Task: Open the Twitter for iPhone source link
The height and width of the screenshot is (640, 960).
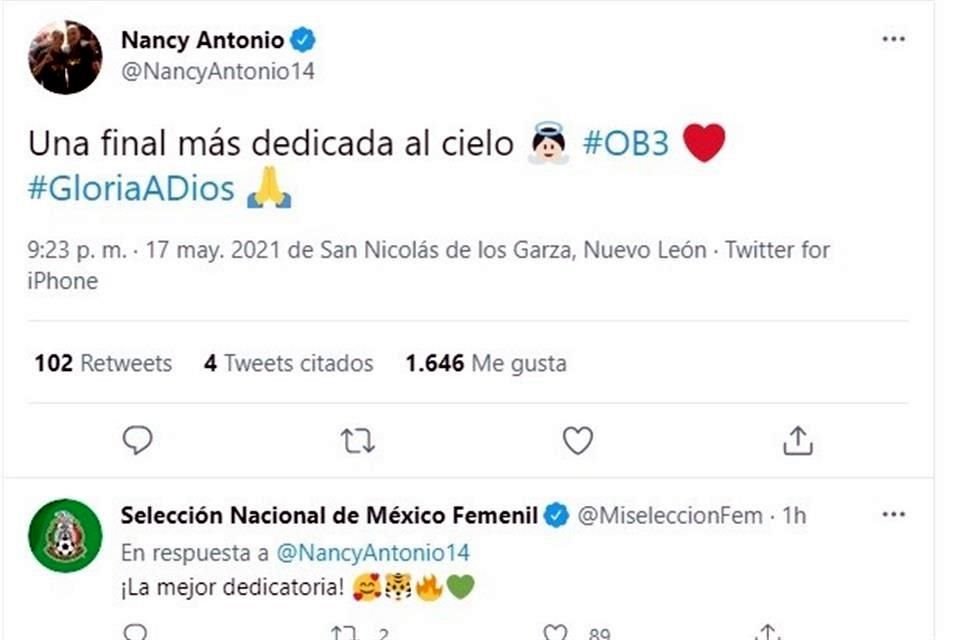Action: 776,249
